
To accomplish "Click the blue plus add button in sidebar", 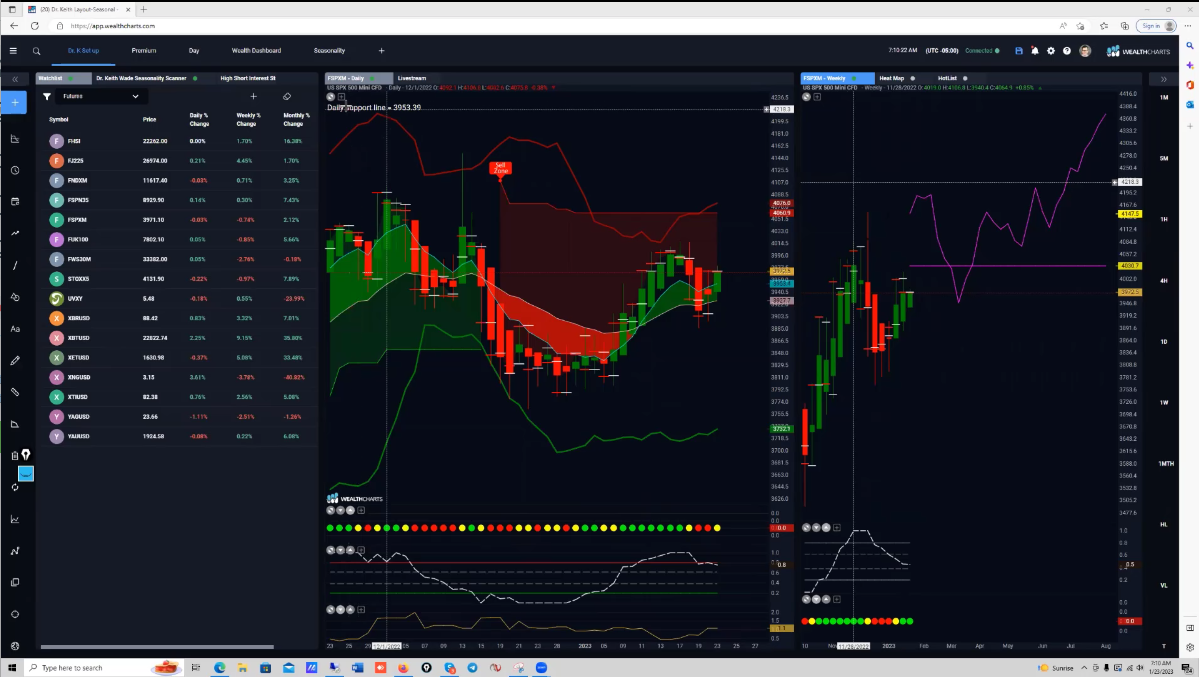I will (15, 103).
